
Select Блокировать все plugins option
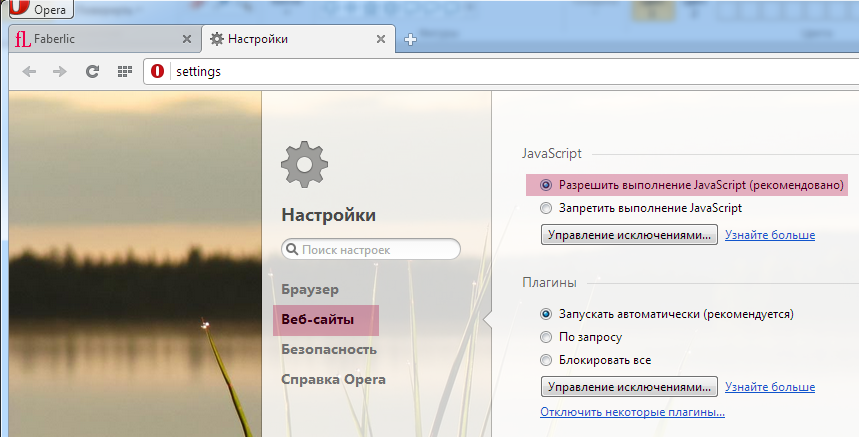(x=546, y=360)
